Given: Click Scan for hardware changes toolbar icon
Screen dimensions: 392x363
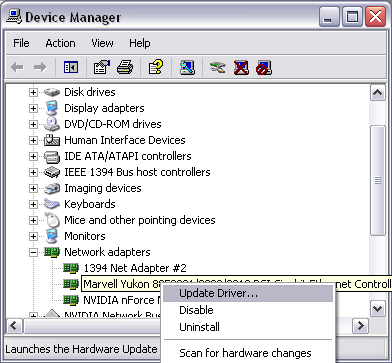Looking at the screenshot, I should [187, 68].
